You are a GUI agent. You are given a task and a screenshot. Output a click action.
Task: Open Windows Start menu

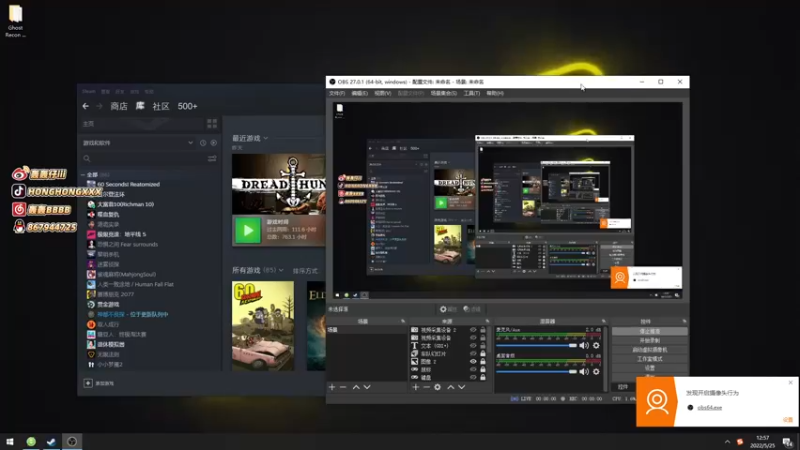pos(10,441)
